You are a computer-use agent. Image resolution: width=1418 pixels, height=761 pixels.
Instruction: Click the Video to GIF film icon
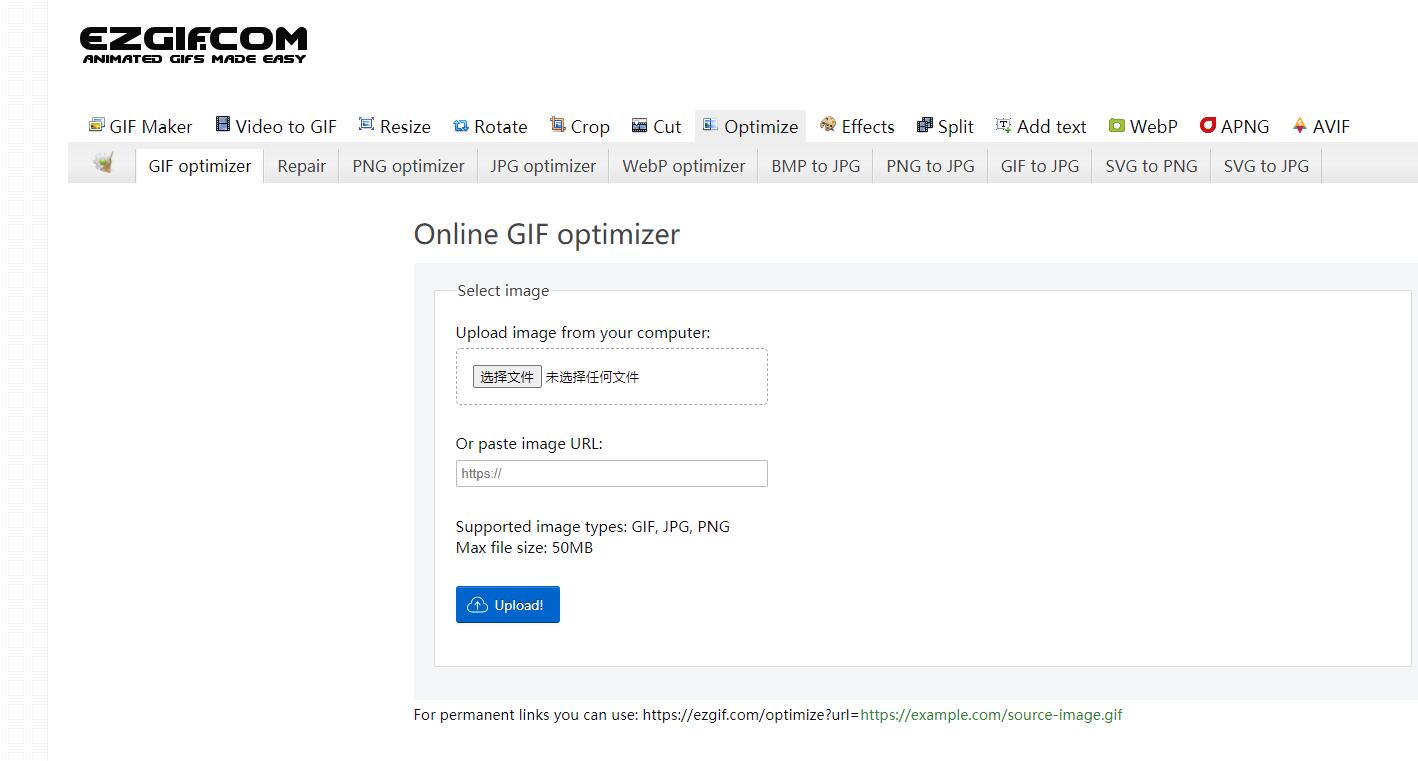[223, 125]
